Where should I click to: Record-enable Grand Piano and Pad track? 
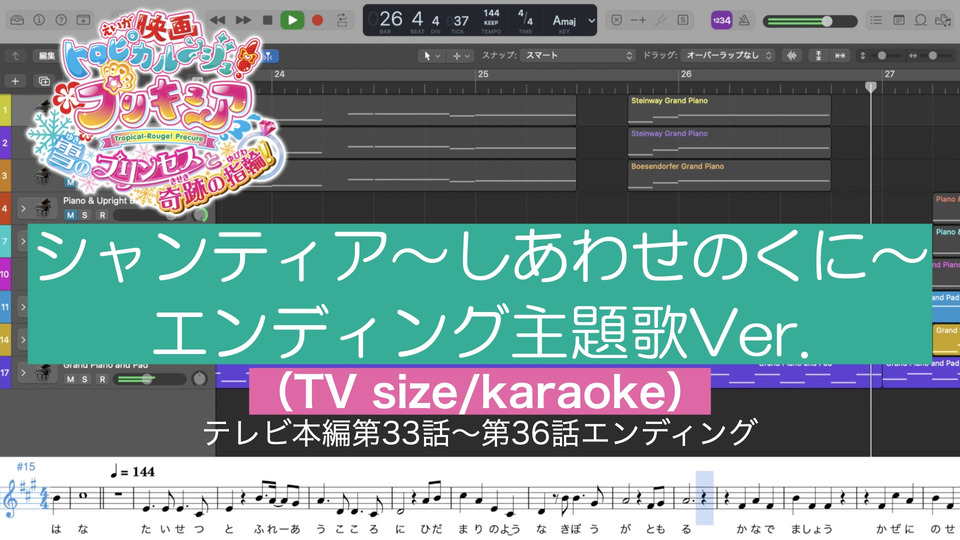coord(102,379)
